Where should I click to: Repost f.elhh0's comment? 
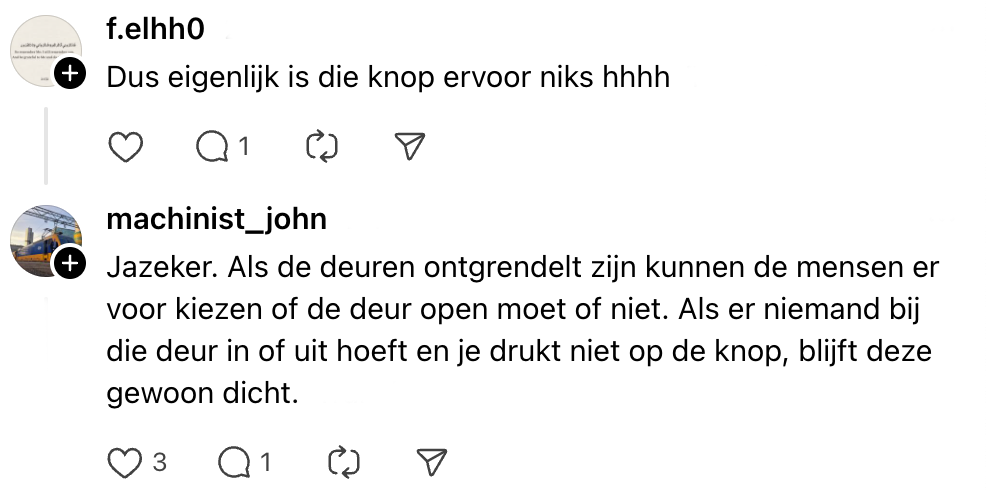tap(321, 147)
